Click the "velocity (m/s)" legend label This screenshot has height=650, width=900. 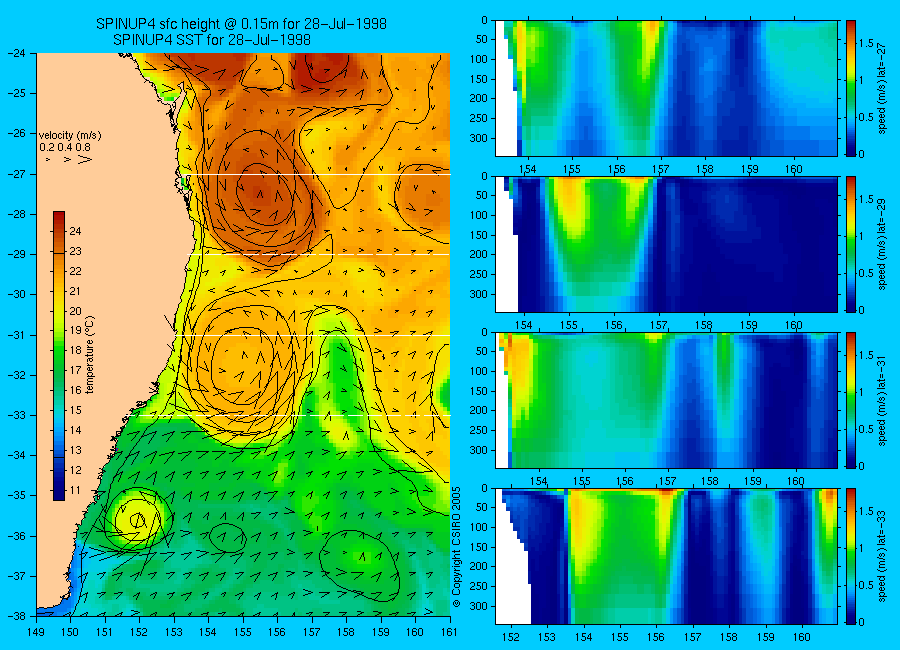pyautogui.click(x=70, y=136)
